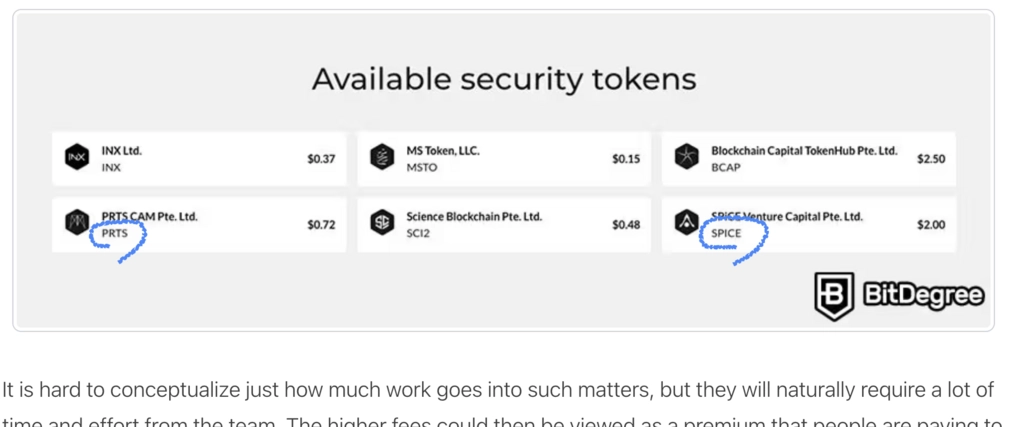Click the $0.15 MSTO price
This screenshot has width=1024, height=427.
click(626, 159)
